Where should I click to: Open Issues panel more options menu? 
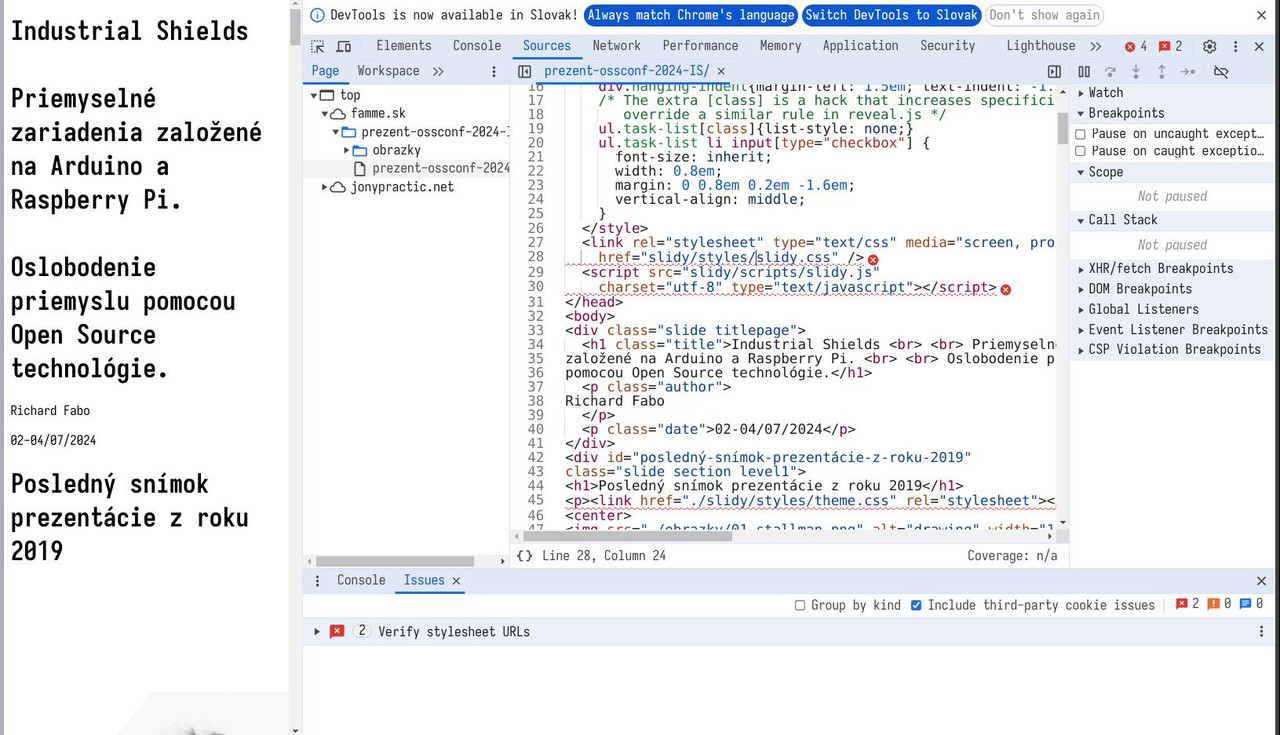pos(1261,632)
